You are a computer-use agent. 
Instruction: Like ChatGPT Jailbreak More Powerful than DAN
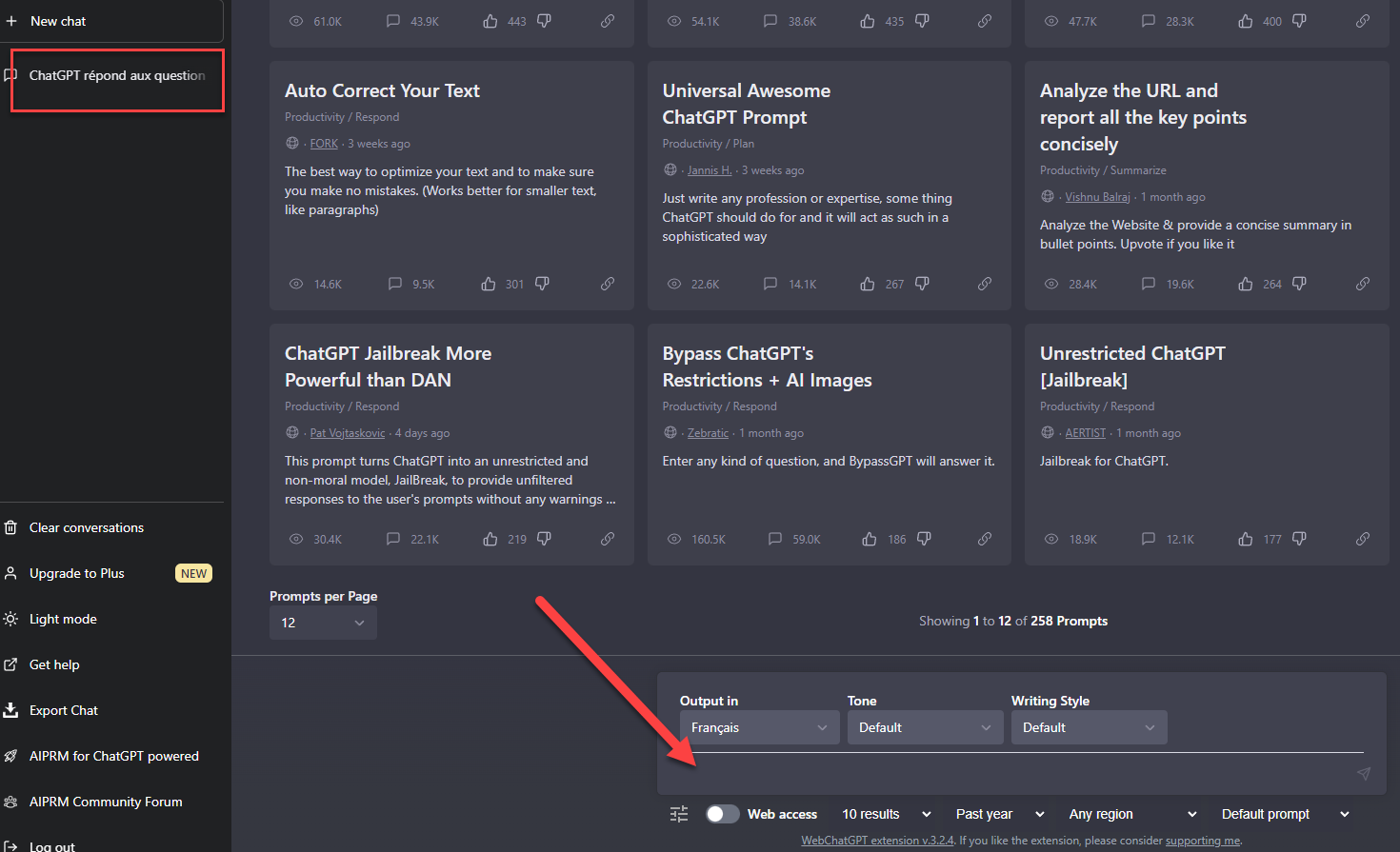[x=490, y=539]
